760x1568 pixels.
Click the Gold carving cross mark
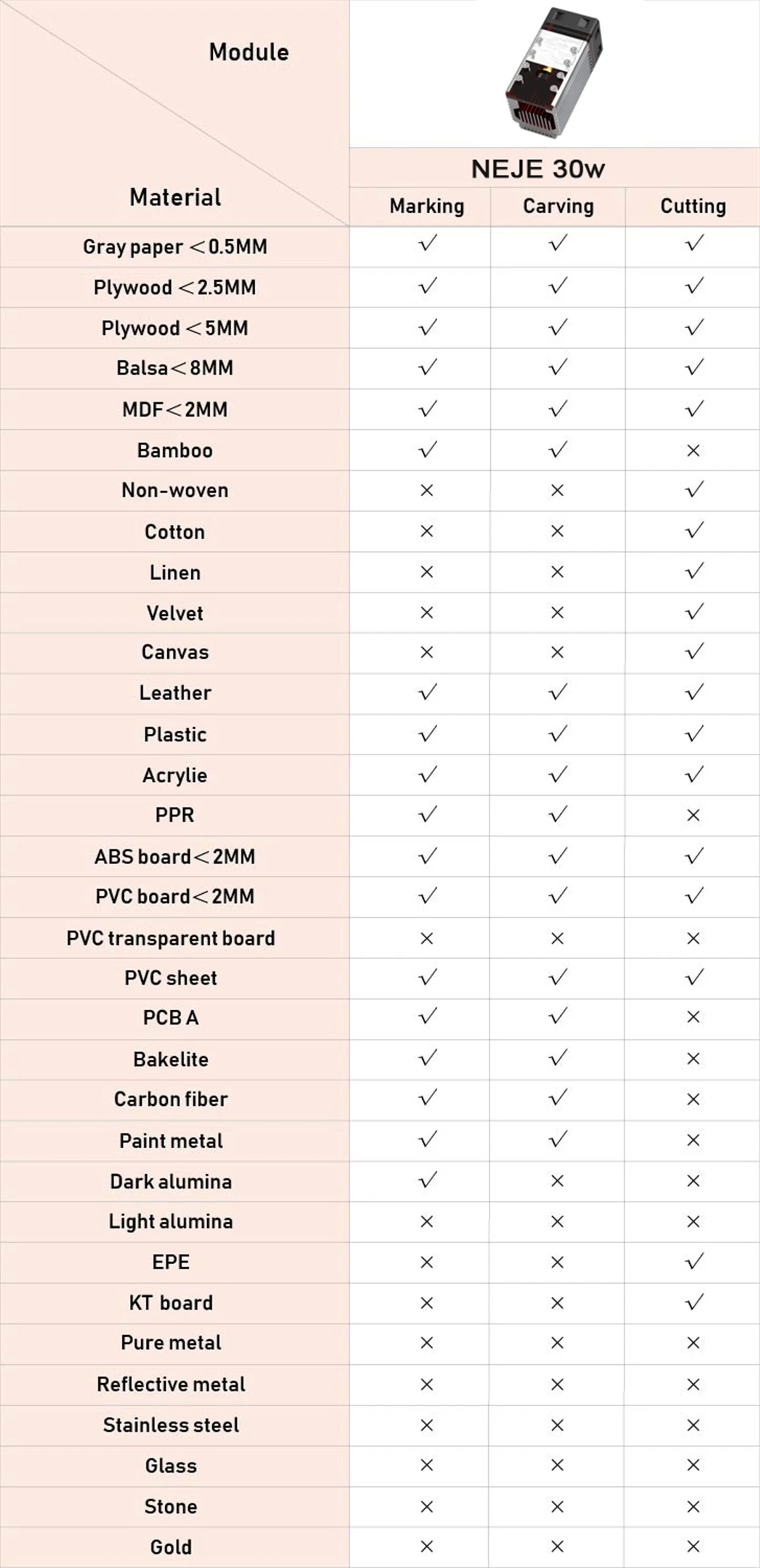point(557,1546)
